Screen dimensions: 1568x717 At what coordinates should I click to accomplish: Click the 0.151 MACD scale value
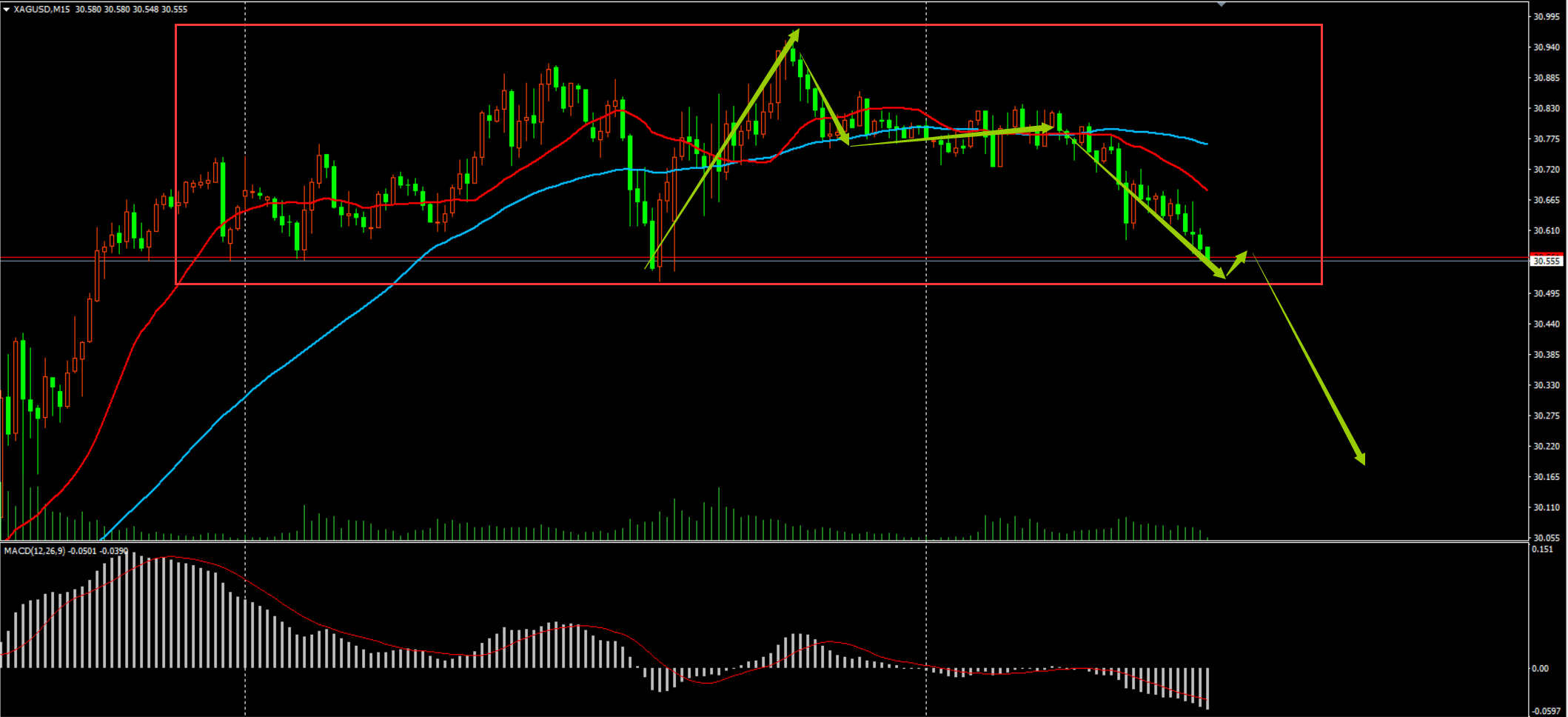1542,549
